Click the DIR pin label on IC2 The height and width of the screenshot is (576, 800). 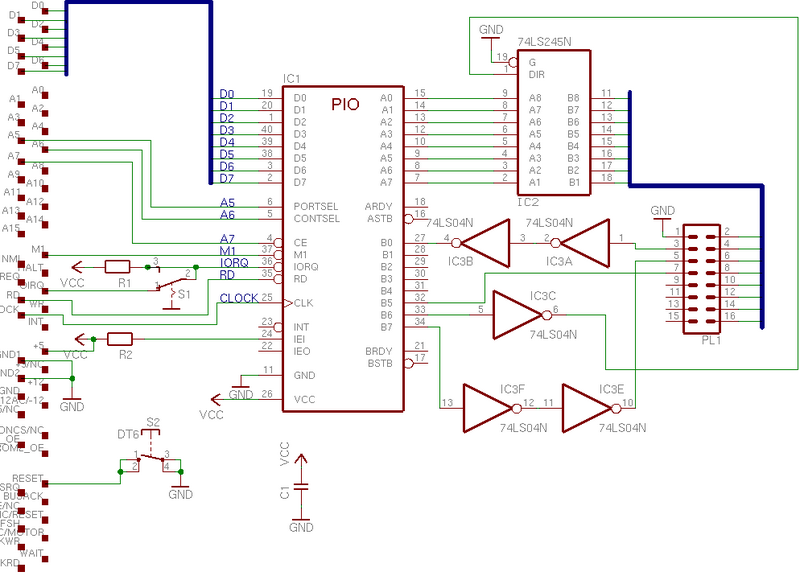(x=537, y=74)
